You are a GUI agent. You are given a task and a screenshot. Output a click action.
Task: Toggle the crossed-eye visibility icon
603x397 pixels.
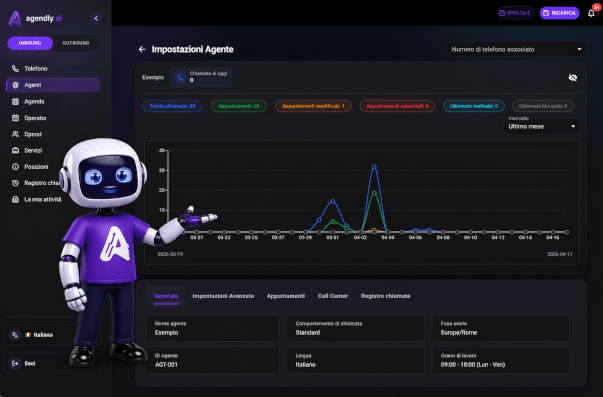tap(573, 78)
